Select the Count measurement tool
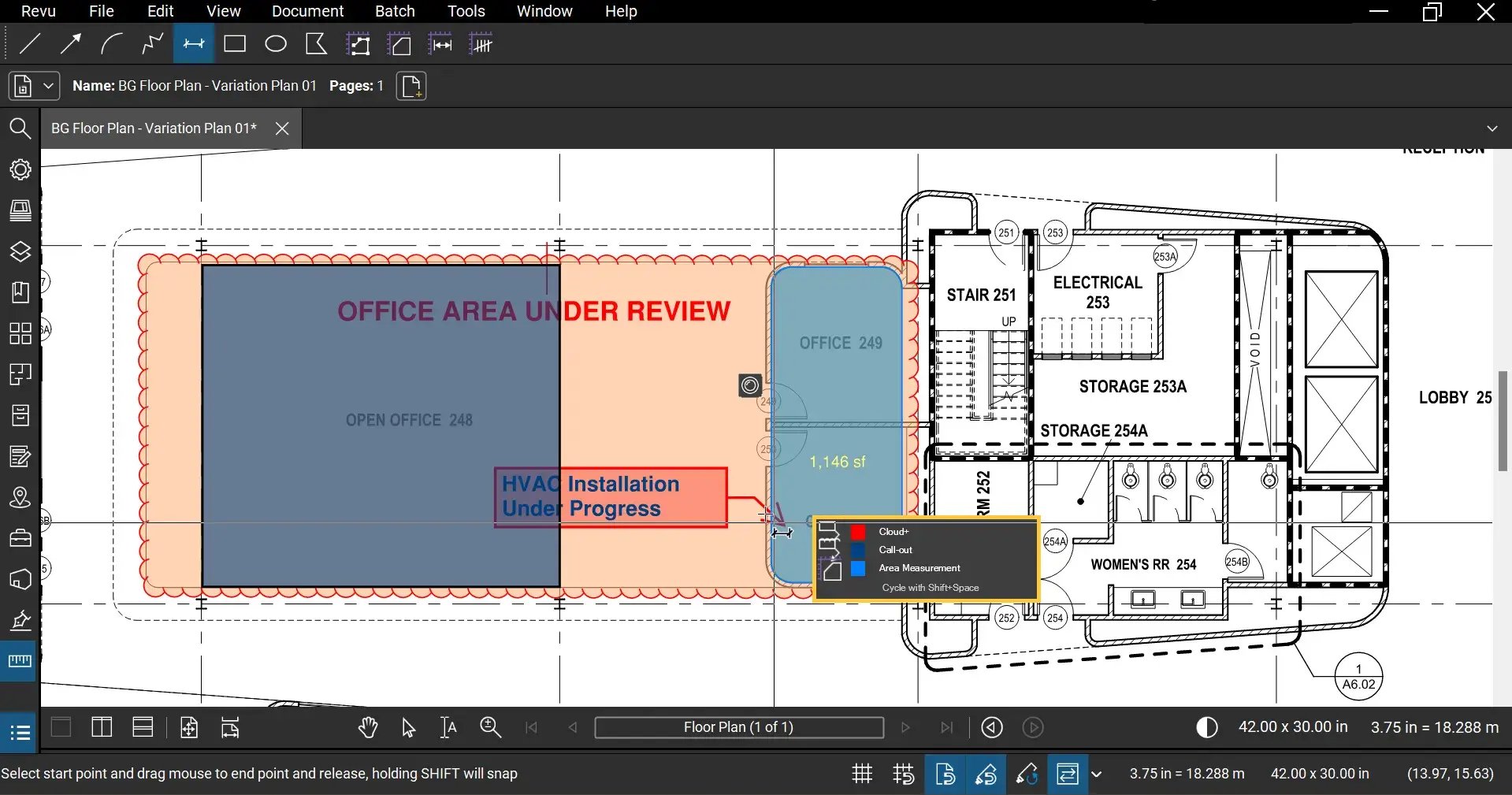This screenshot has height=795, width=1512. coord(481,45)
